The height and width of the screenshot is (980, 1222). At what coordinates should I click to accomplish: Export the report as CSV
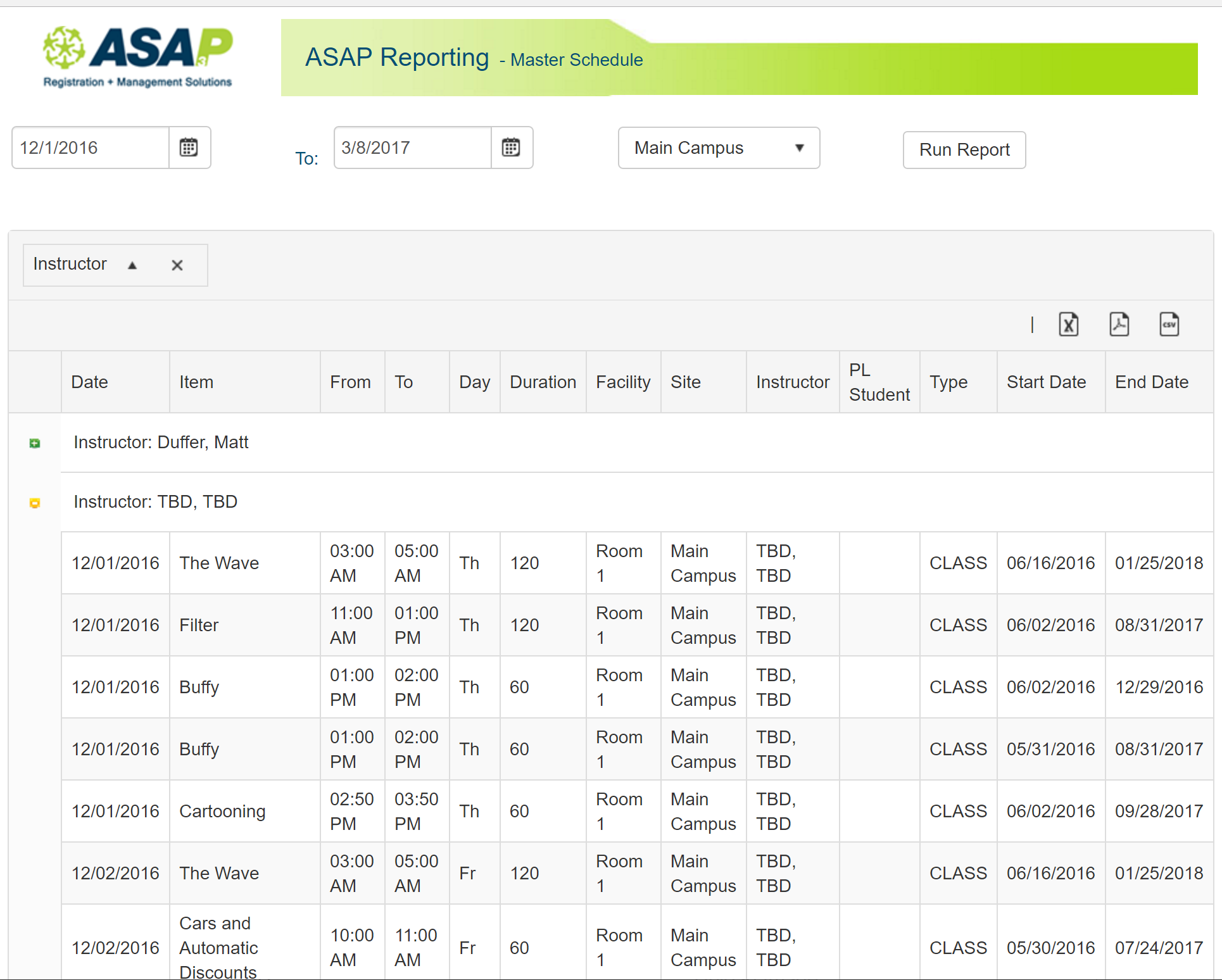(x=1169, y=325)
